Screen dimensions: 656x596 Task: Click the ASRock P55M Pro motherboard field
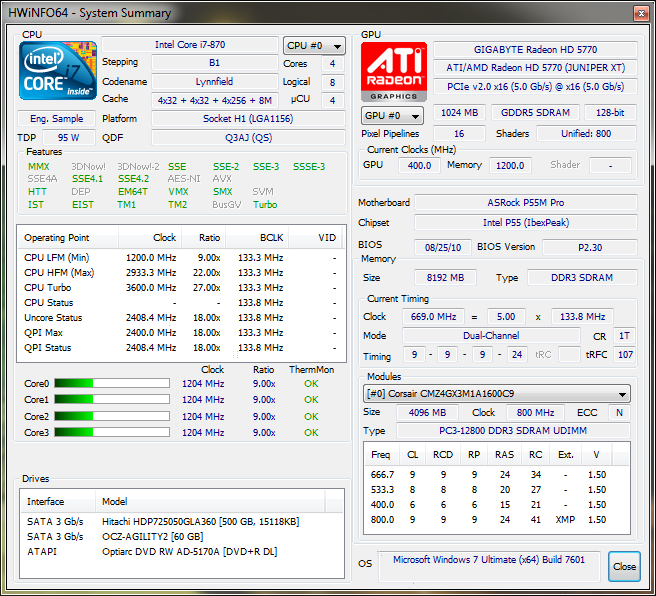[525, 203]
